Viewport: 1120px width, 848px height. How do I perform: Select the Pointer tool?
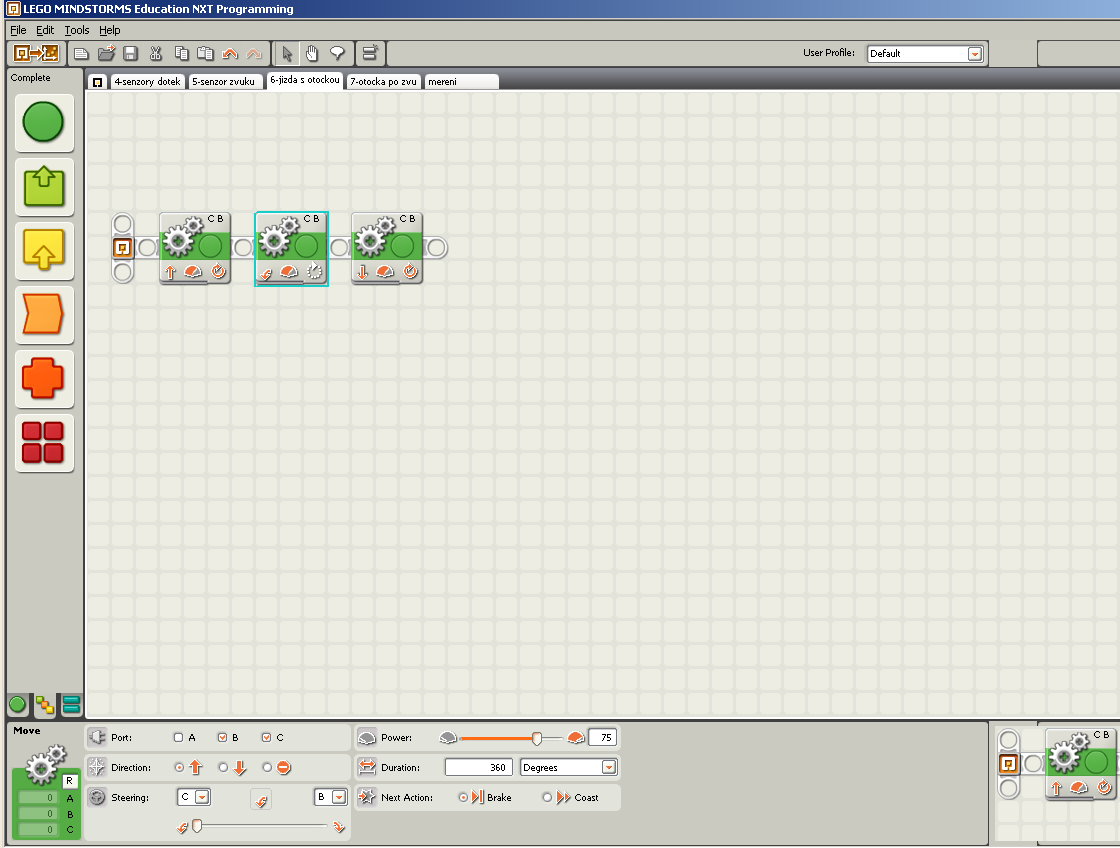pyautogui.click(x=287, y=54)
